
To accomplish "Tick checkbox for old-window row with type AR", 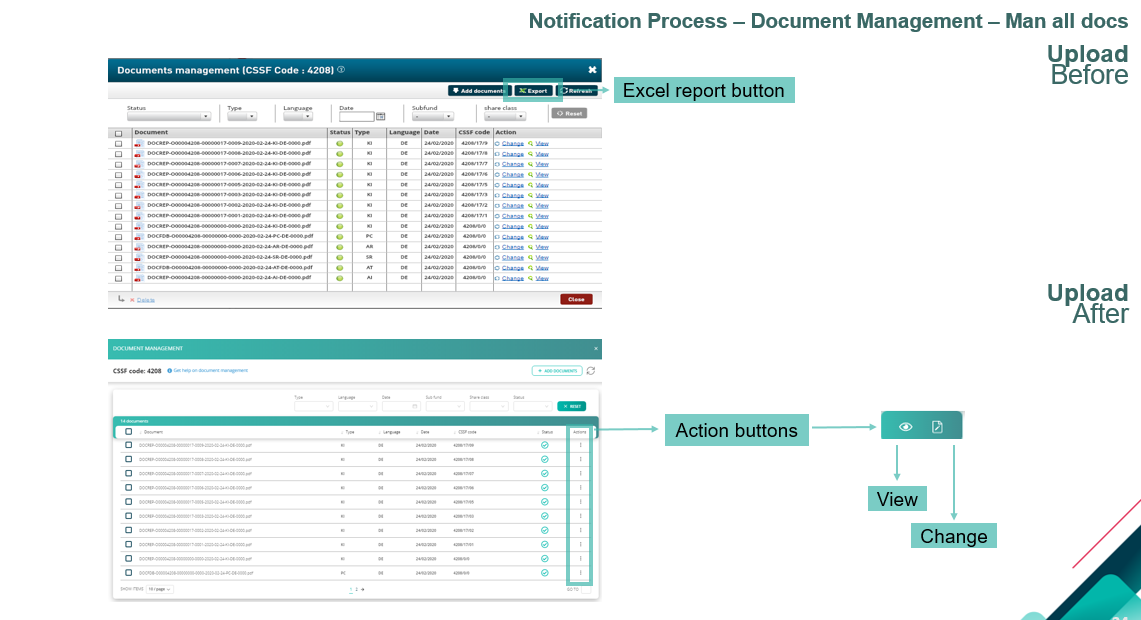I will 119,247.
